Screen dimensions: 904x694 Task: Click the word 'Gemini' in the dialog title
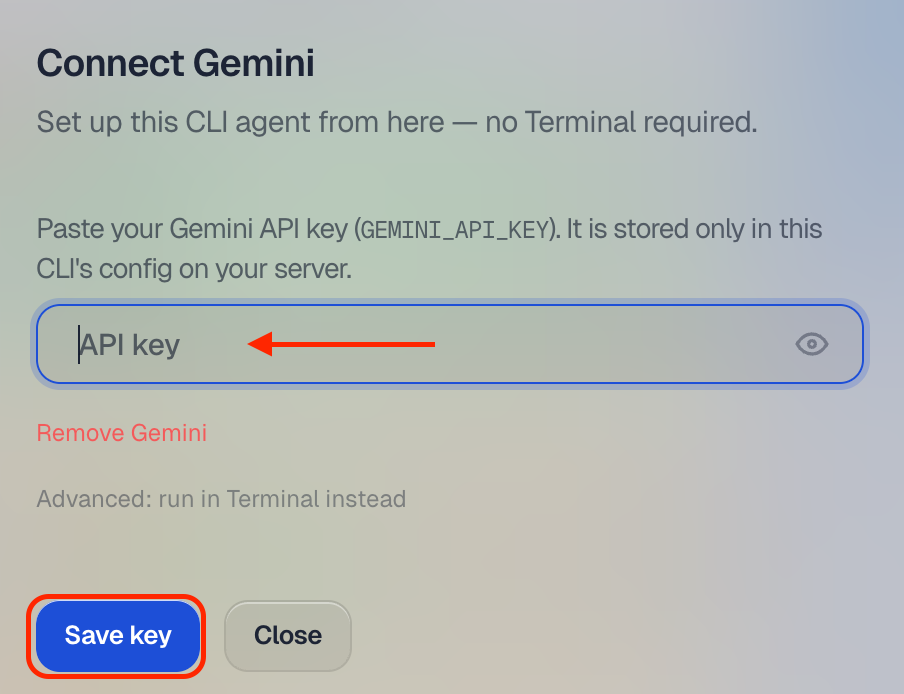click(x=254, y=62)
